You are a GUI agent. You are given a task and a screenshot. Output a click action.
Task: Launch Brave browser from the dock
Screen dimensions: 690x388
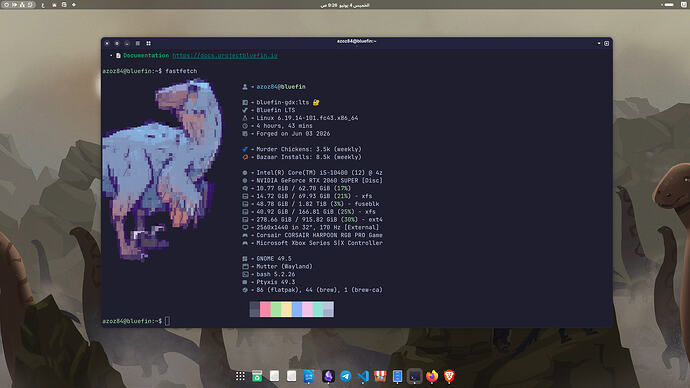click(x=449, y=376)
